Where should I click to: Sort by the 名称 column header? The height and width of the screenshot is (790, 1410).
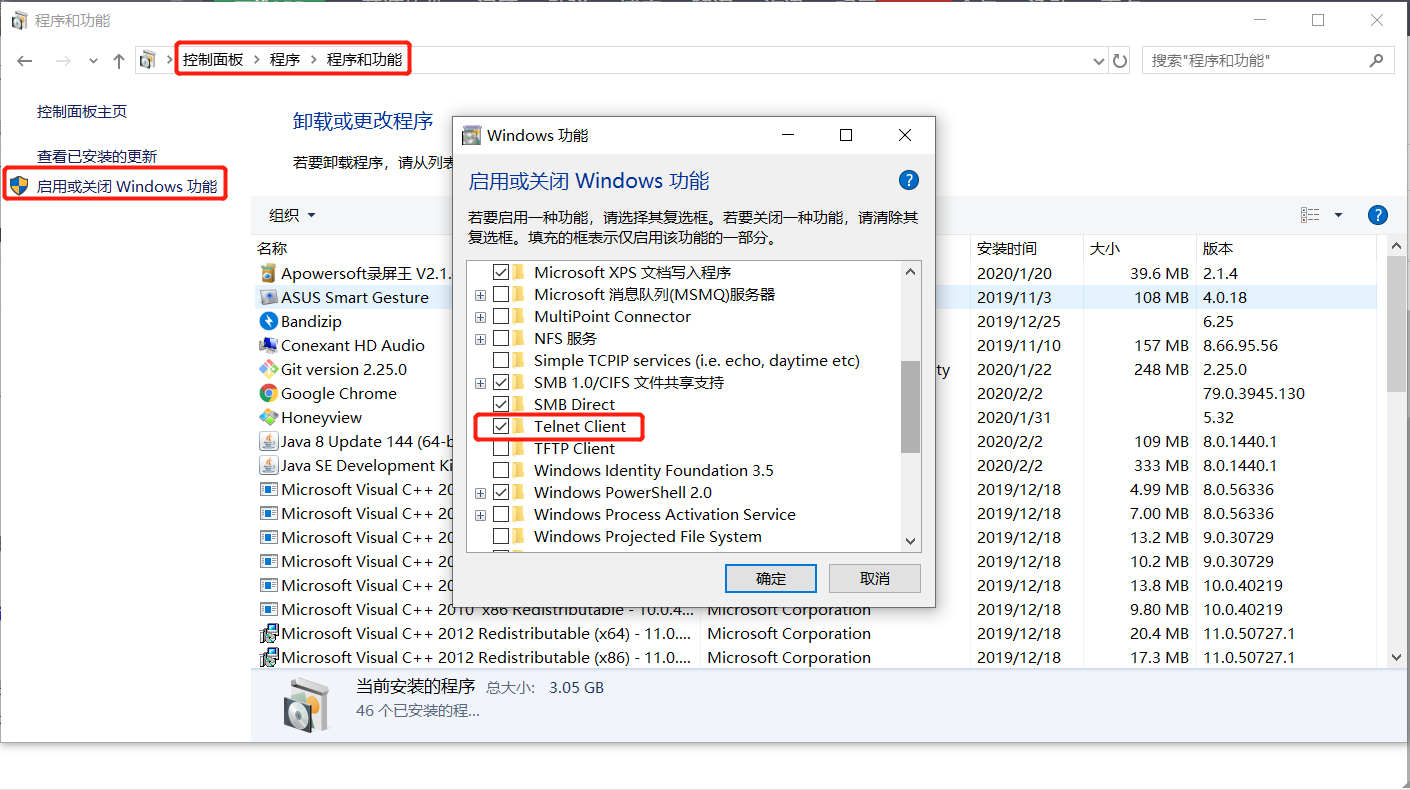(x=272, y=248)
